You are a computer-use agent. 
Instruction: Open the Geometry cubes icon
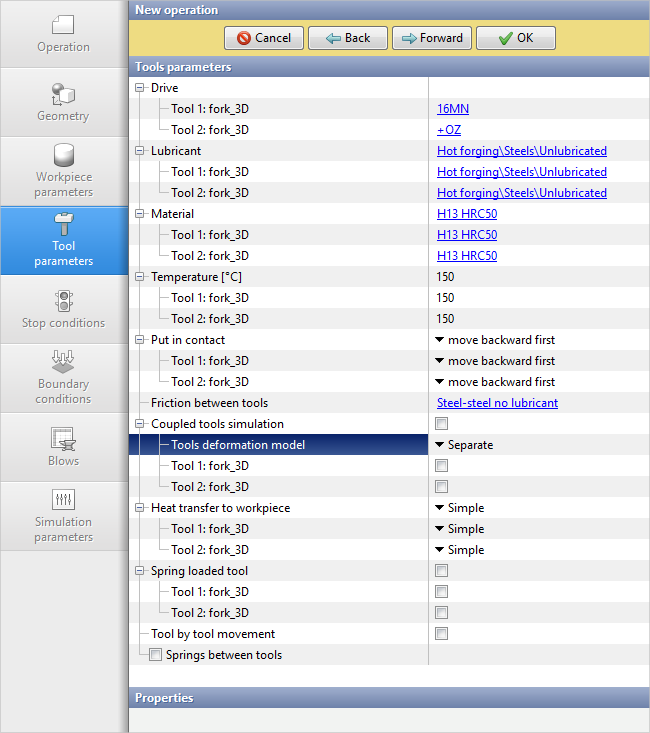click(63, 94)
